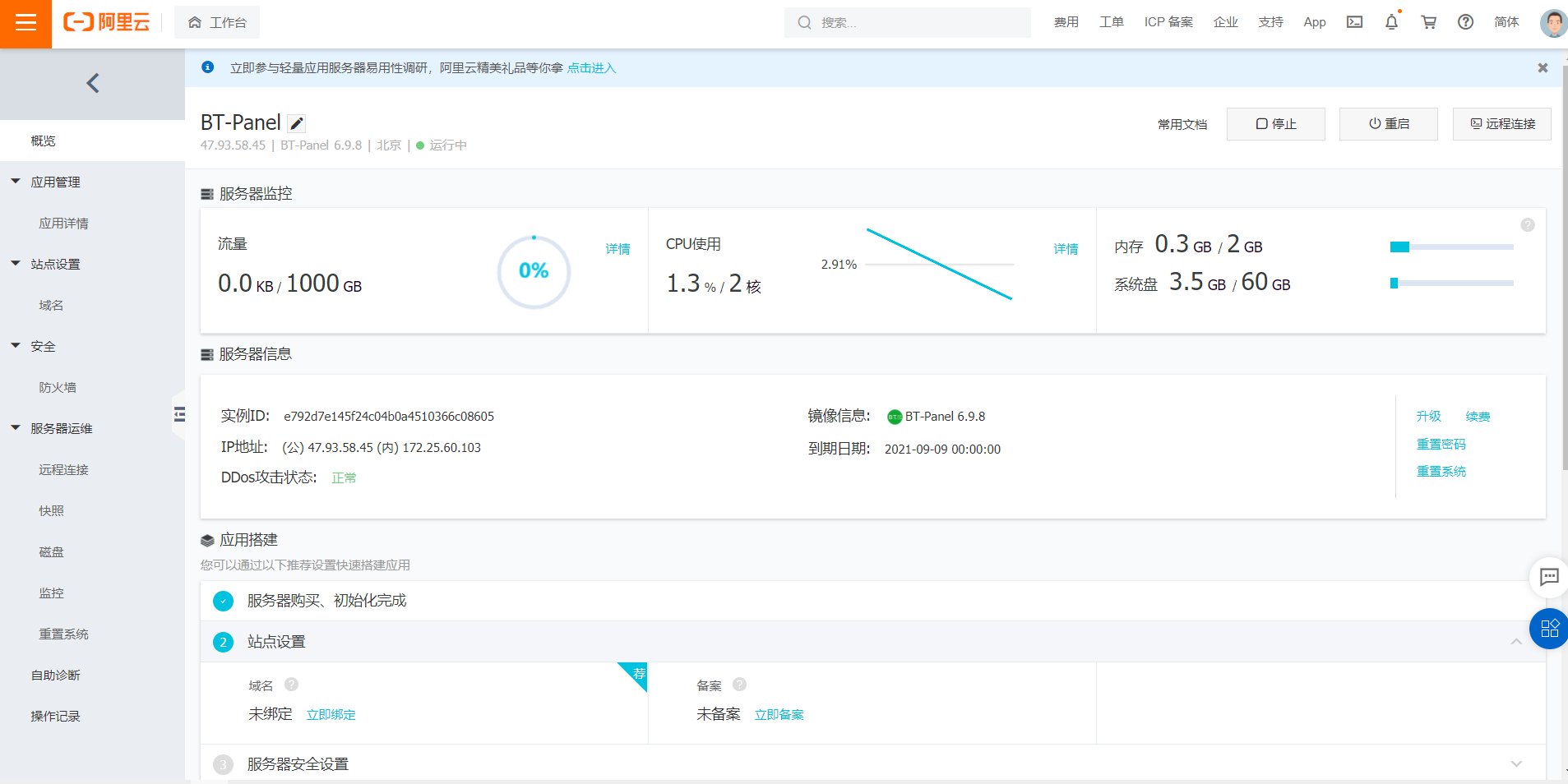Viewport: 1568px width, 784px height.
Task: Click 立即备案 link
Action: [779, 715]
